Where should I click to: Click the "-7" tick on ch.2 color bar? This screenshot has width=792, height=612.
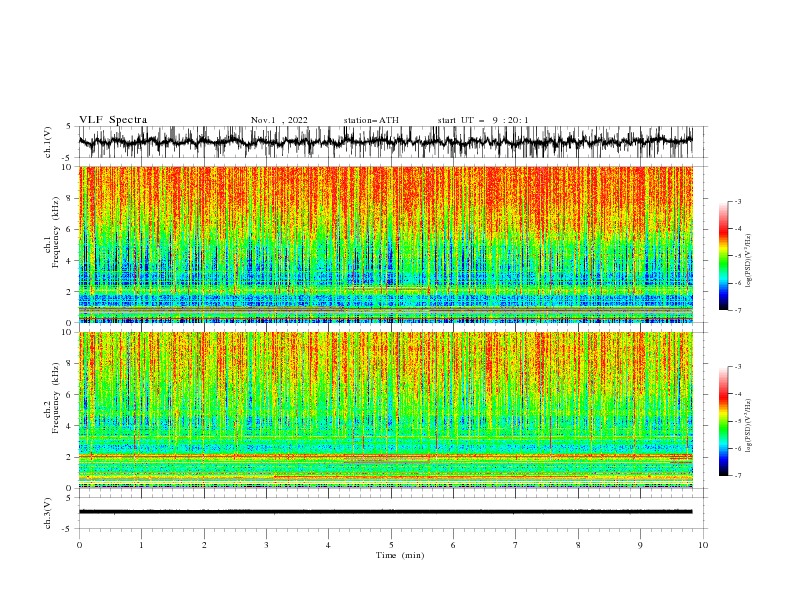737,476
